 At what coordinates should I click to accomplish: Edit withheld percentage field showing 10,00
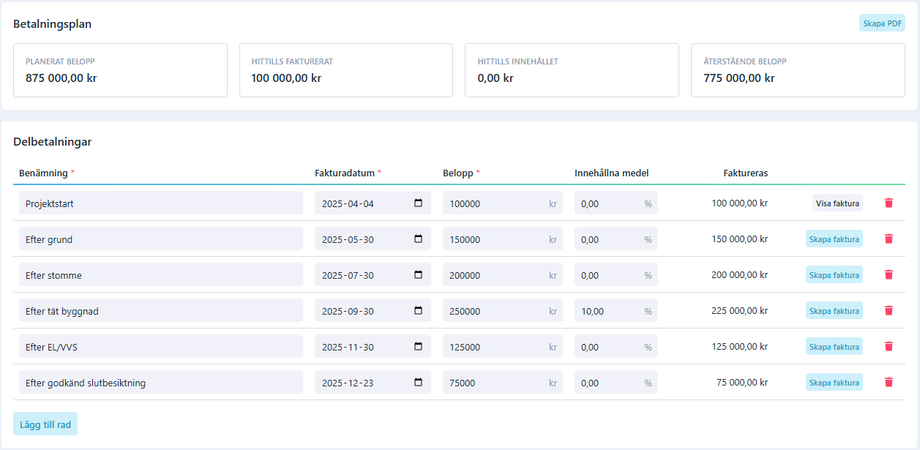click(608, 311)
